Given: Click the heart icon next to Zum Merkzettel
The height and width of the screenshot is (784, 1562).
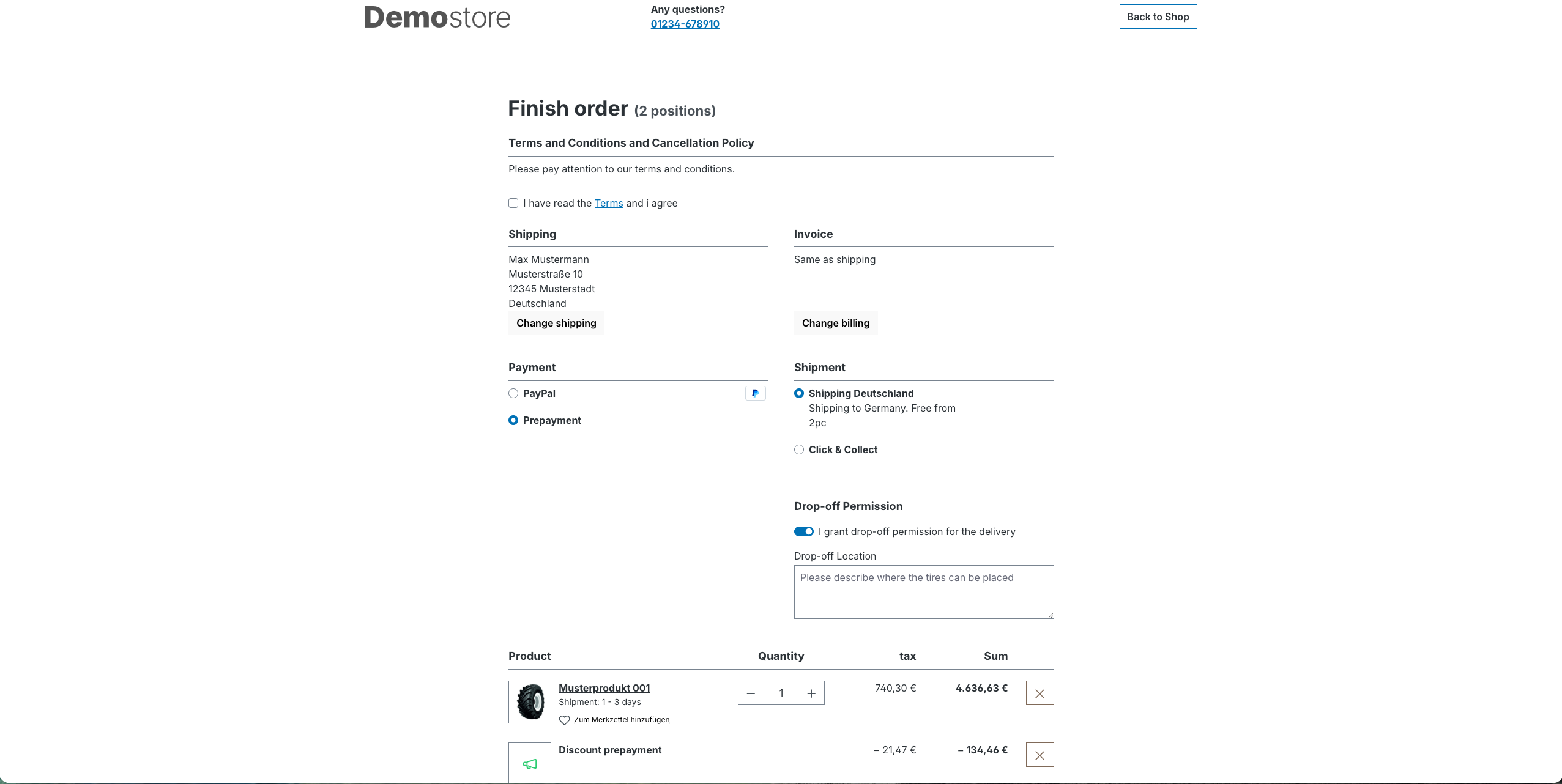Looking at the screenshot, I should 564,720.
